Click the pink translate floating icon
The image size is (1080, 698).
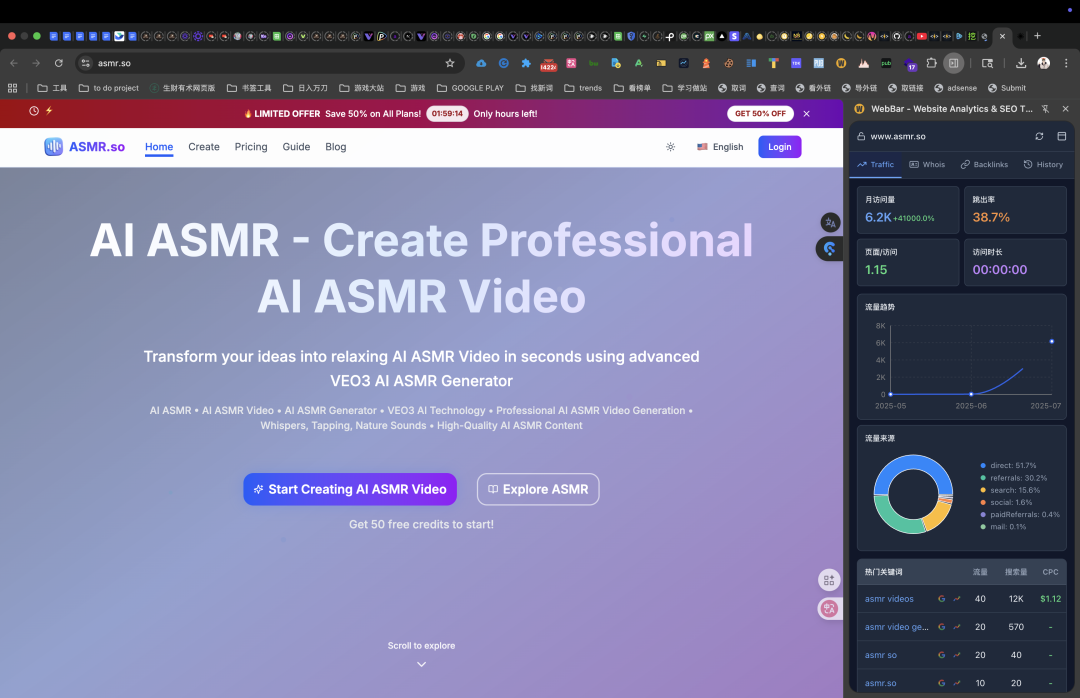coord(829,608)
